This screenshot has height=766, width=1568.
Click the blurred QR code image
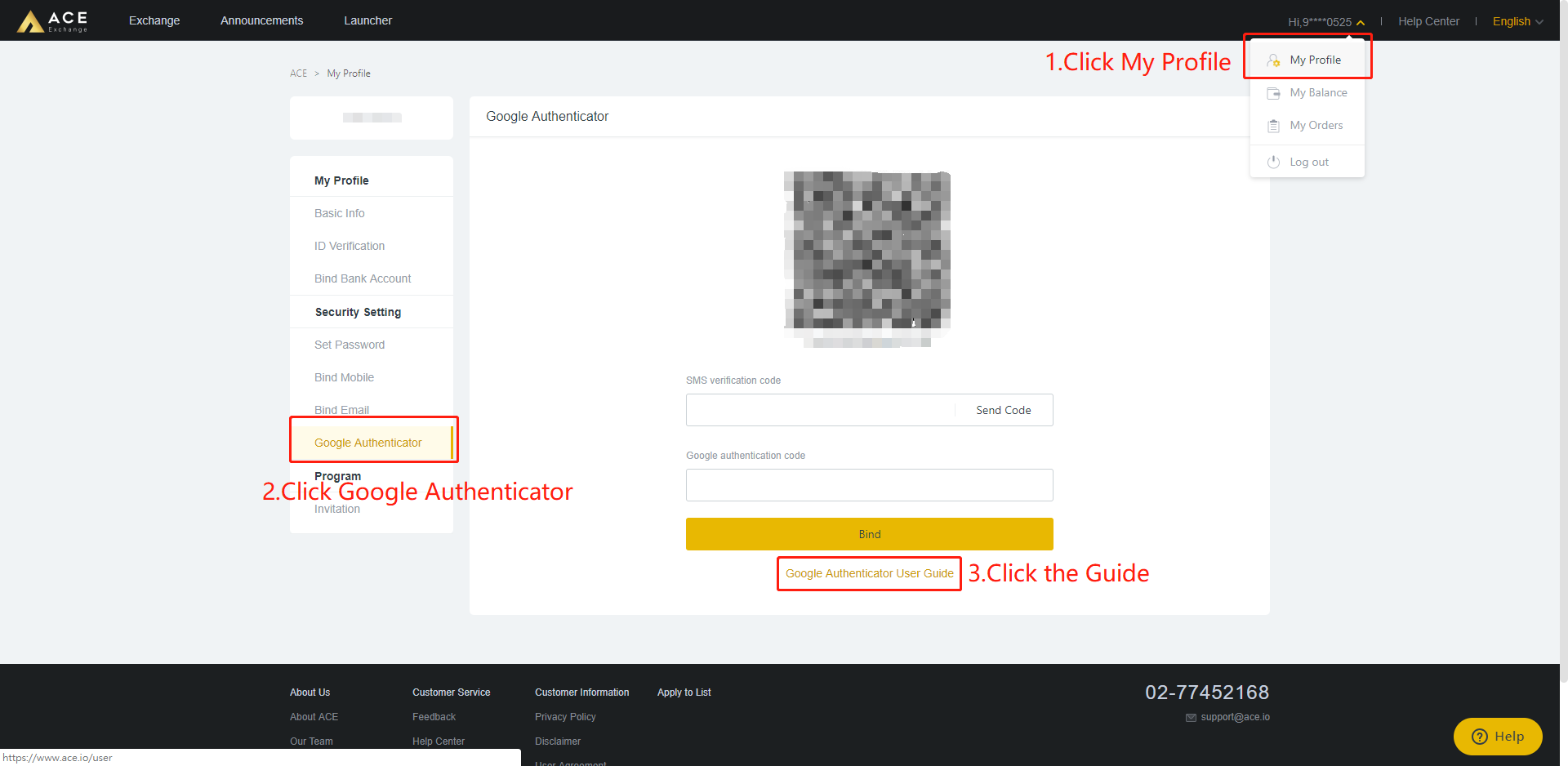pyautogui.click(x=867, y=258)
